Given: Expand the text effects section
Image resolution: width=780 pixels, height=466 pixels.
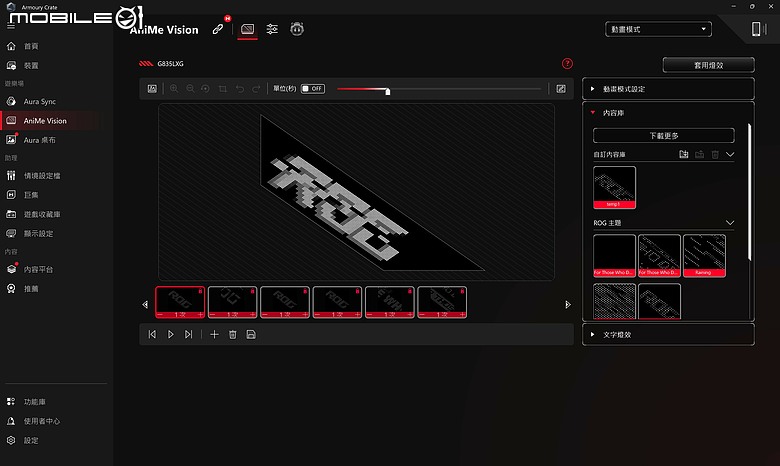Looking at the screenshot, I should [x=668, y=335].
